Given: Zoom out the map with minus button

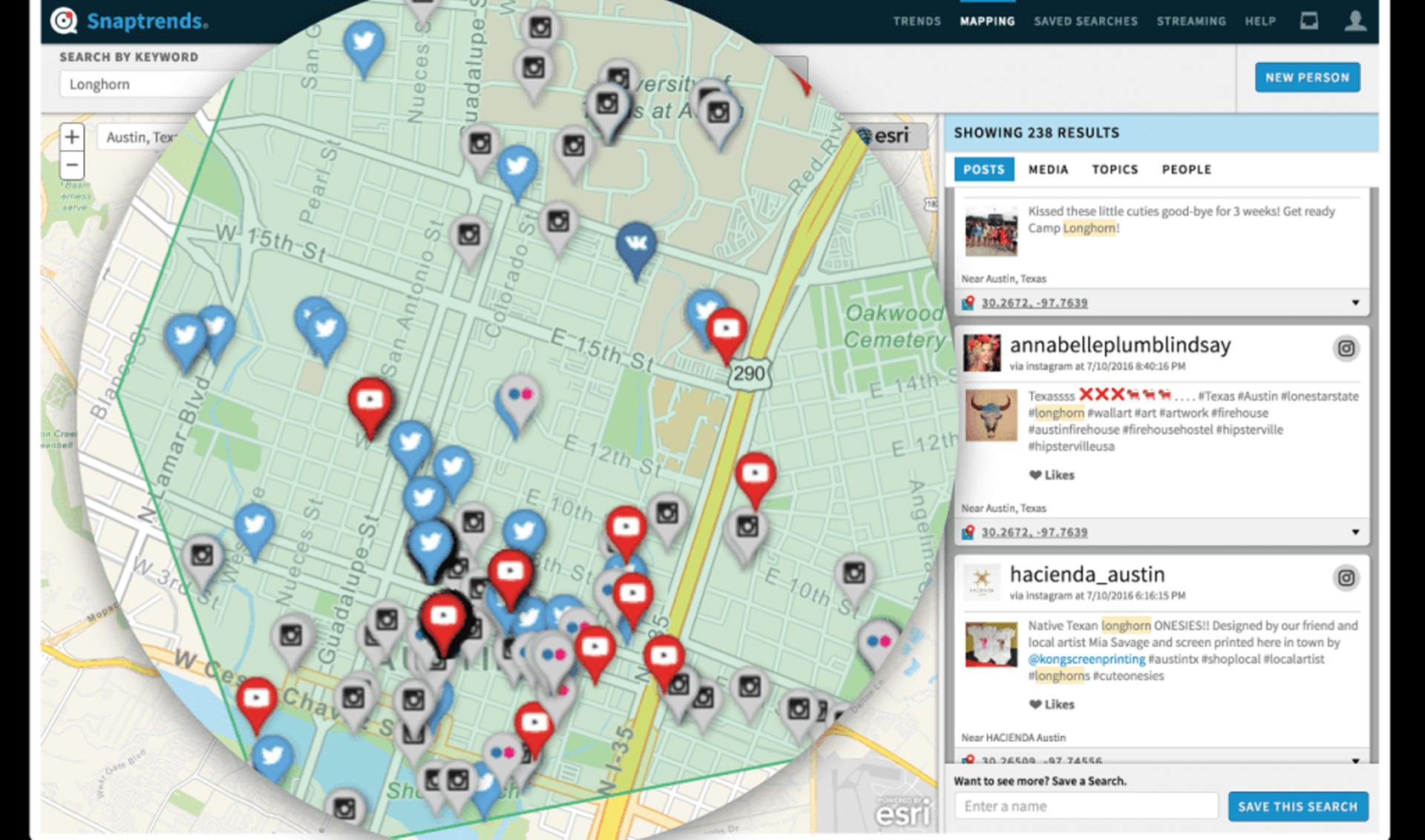Looking at the screenshot, I should [72, 165].
